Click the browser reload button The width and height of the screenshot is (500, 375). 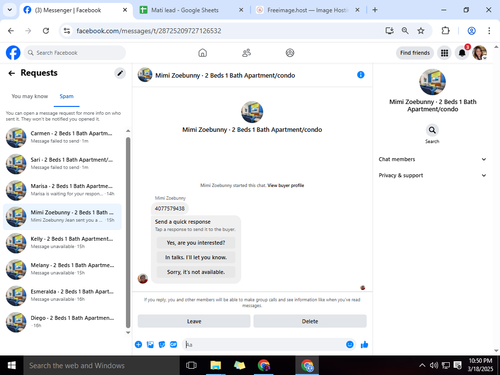[x=46, y=31]
